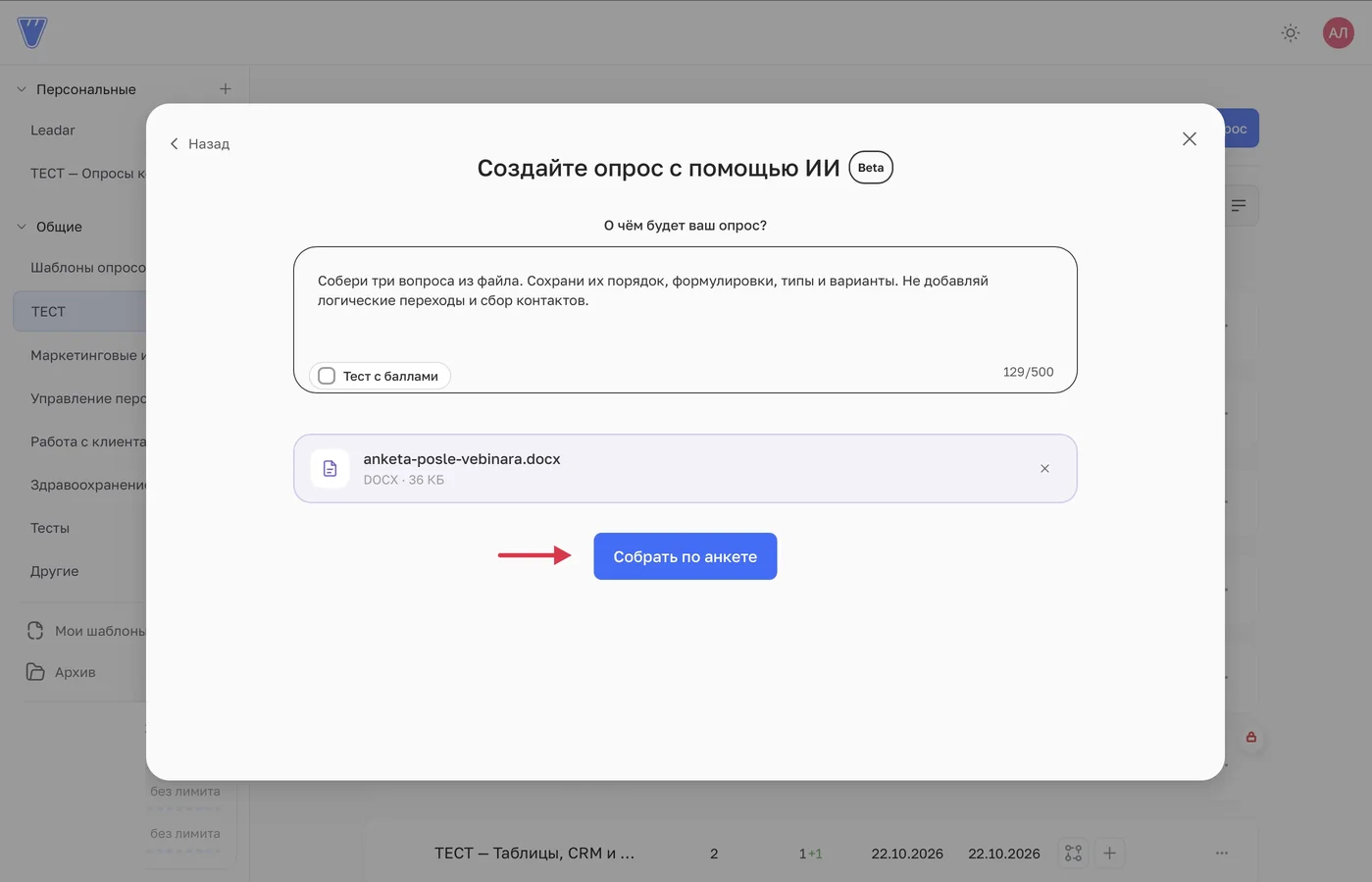Click the Собрать по анкете button
The image size is (1372, 882).
tap(685, 556)
